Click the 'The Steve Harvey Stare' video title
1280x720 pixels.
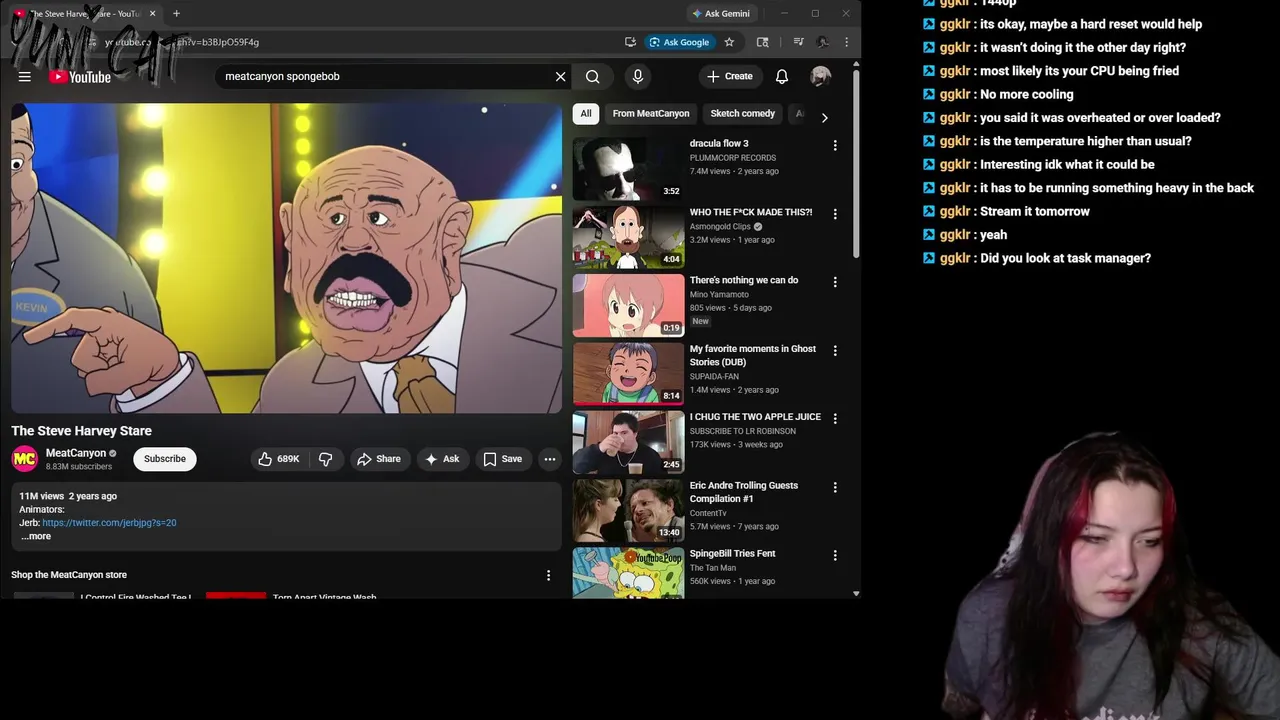[x=81, y=431]
